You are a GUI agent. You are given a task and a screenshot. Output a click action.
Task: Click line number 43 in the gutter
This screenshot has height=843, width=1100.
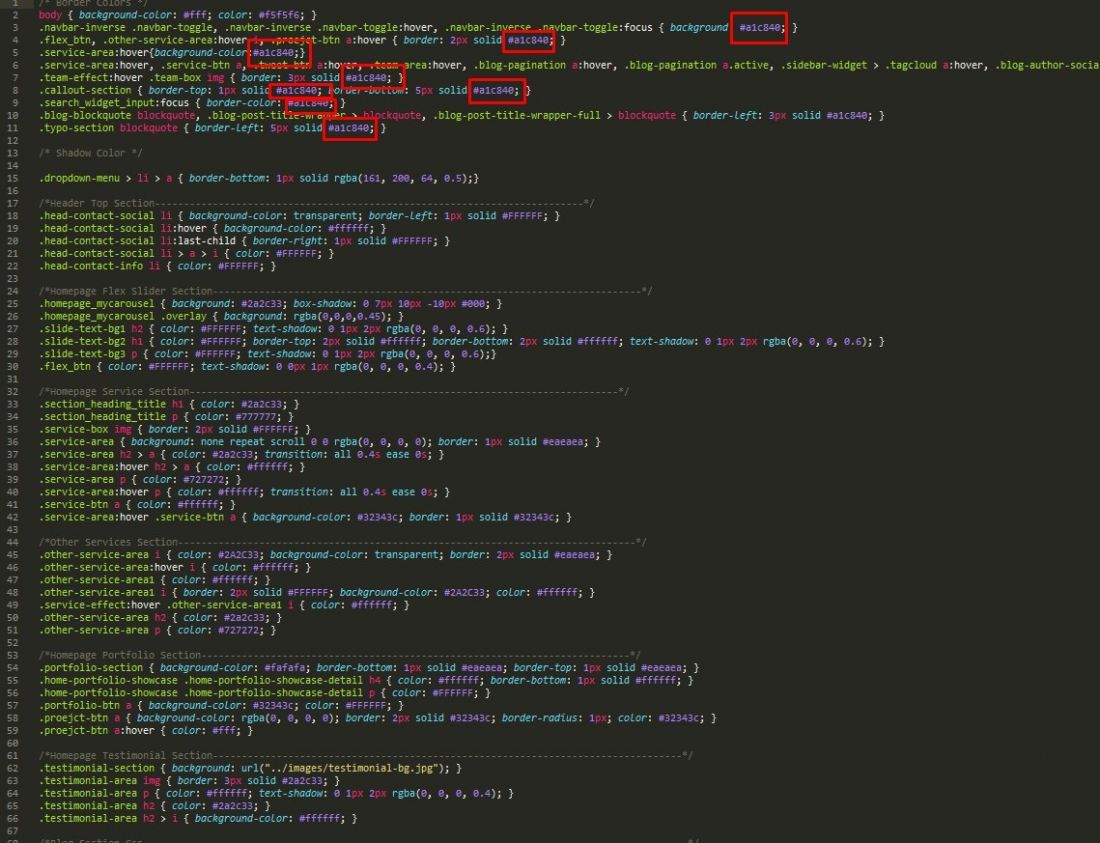click(x=14, y=531)
